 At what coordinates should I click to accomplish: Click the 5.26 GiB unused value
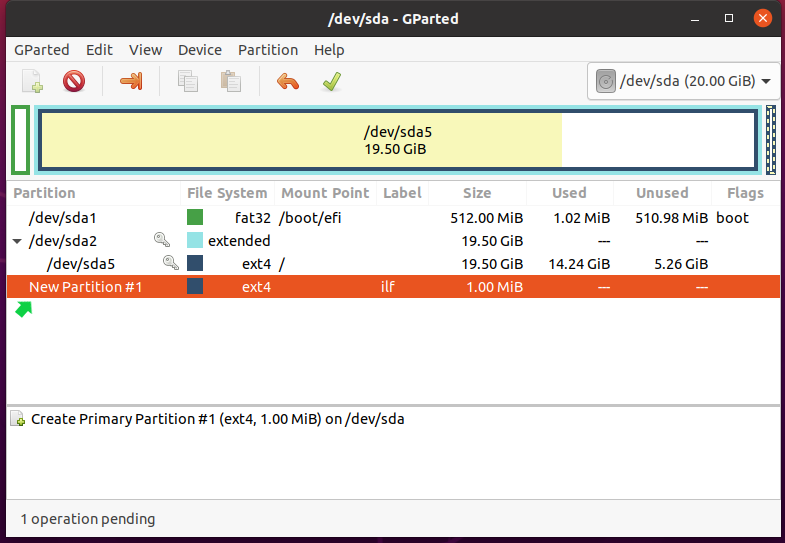tap(681, 264)
